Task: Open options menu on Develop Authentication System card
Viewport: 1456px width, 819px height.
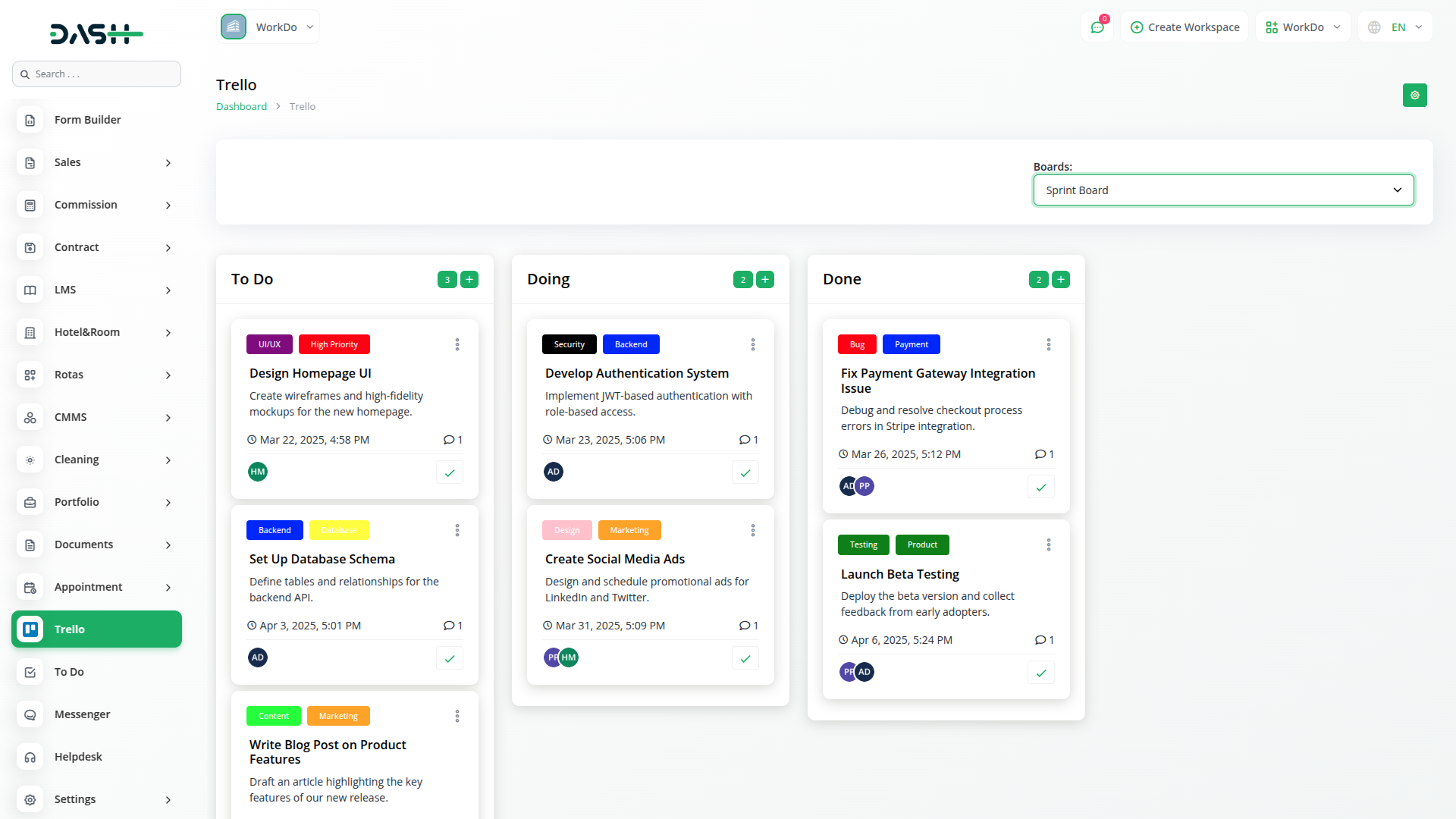Action: click(x=753, y=344)
